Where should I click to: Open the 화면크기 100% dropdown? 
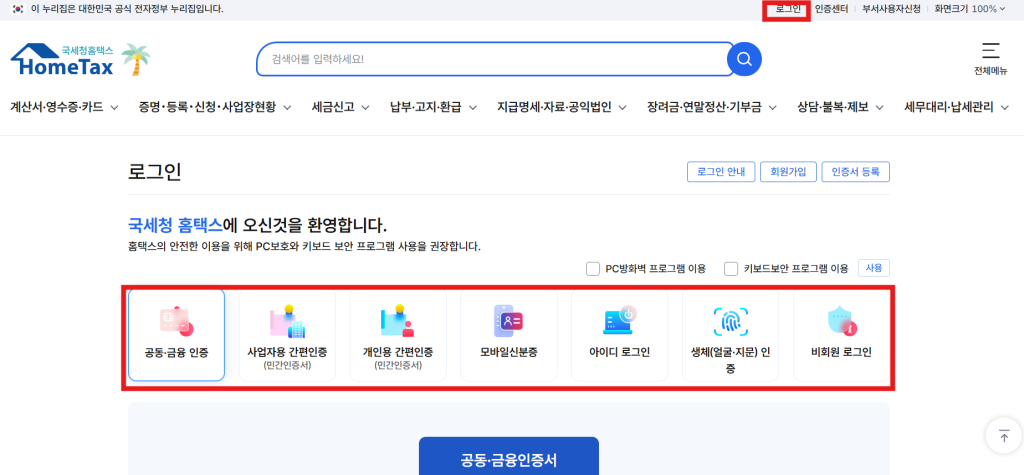[969, 9]
